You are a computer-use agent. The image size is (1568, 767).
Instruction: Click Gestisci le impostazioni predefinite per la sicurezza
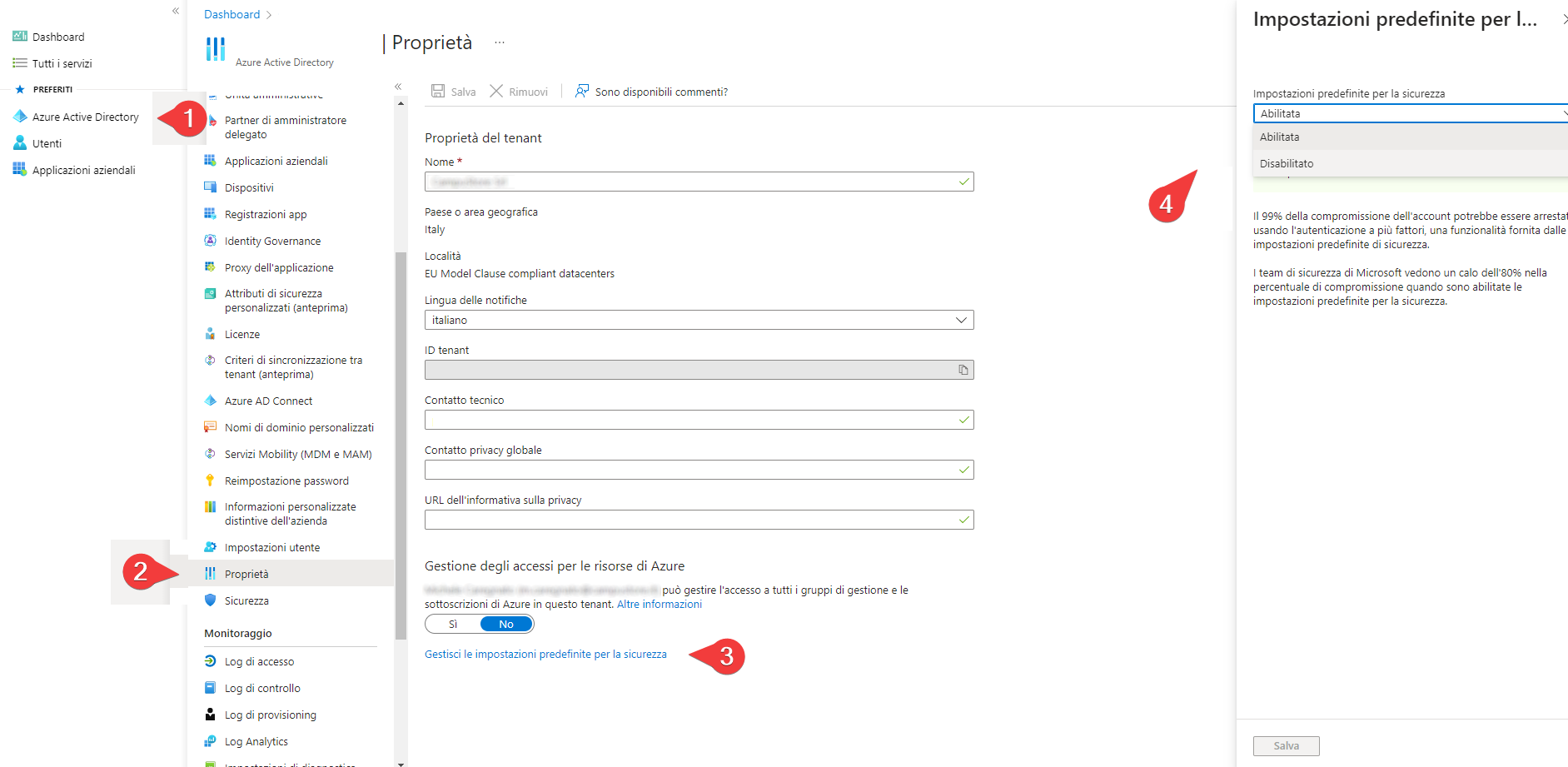pos(545,655)
